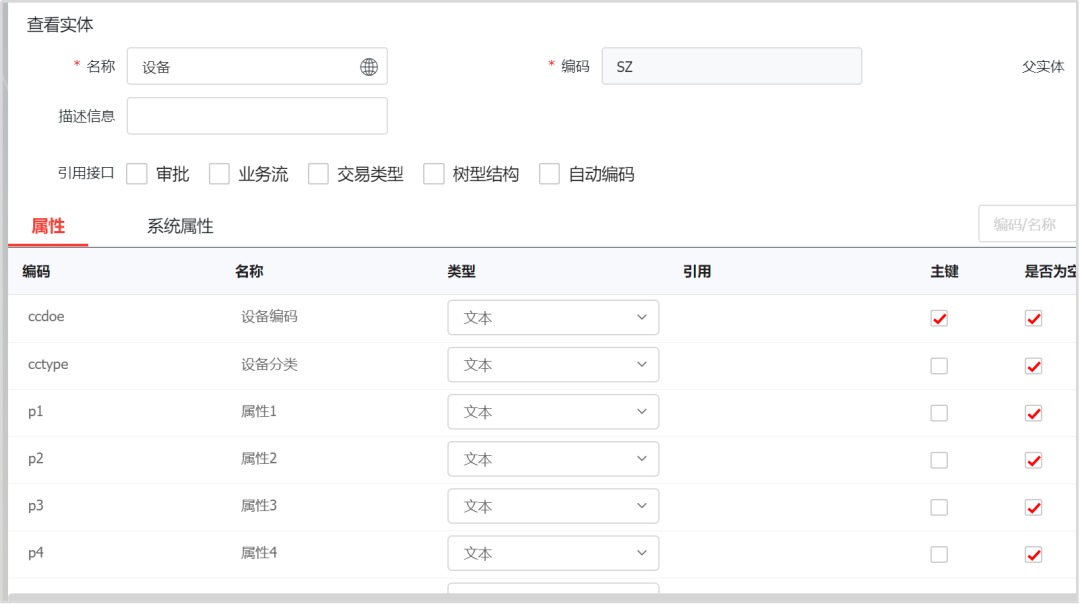Viewport: 1080px width, 604px height.
Task: Toggle the 是否为空 checkbox for p2
Action: (1034, 460)
